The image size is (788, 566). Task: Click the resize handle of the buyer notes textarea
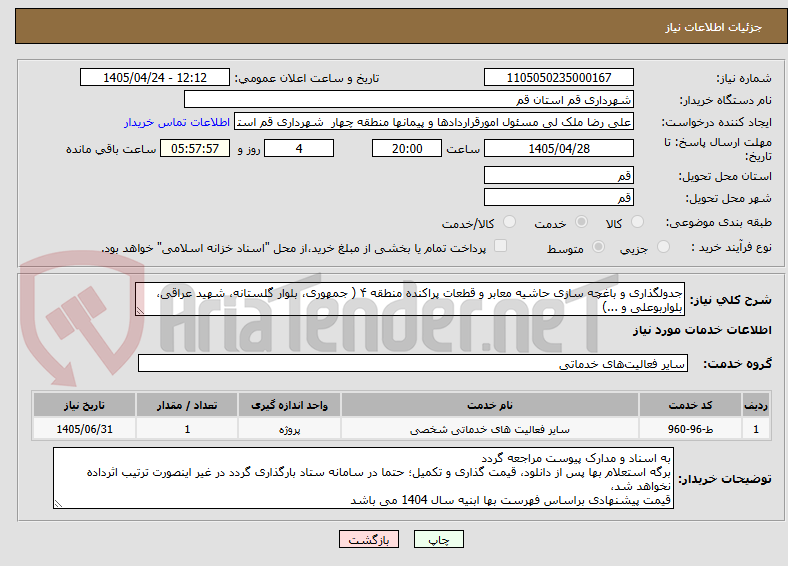[x=58, y=503]
